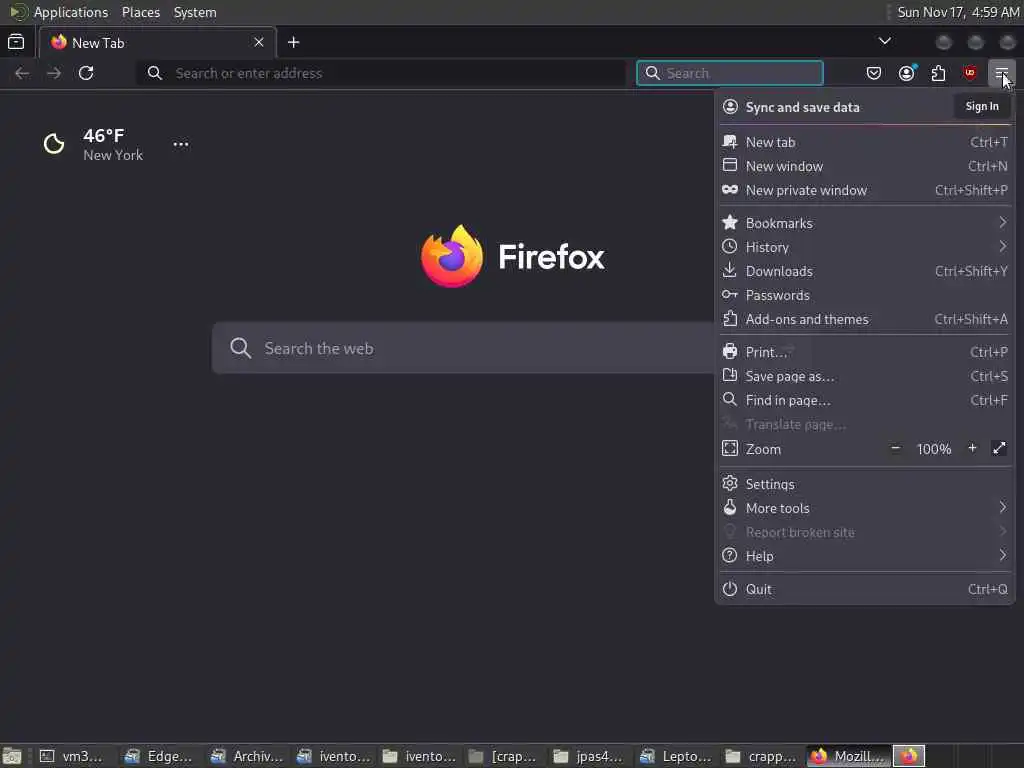This screenshot has height=768, width=1024.
Task: Close the hamburger application menu button
Action: click(1001, 73)
